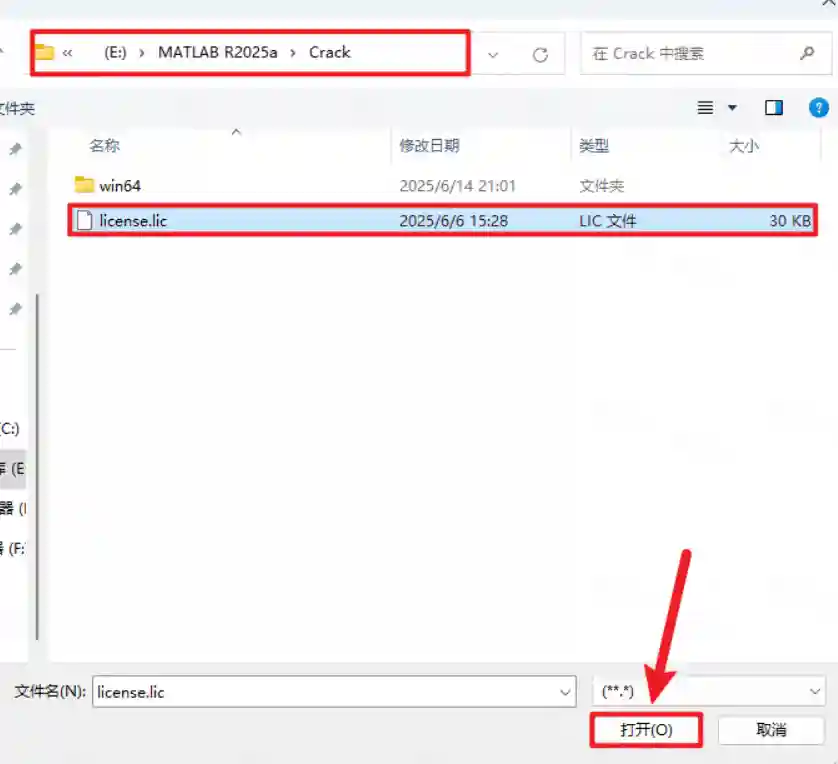This screenshot has width=838, height=764.
Task: Expand the file type filter dropdown
Action: coord(814,690)
